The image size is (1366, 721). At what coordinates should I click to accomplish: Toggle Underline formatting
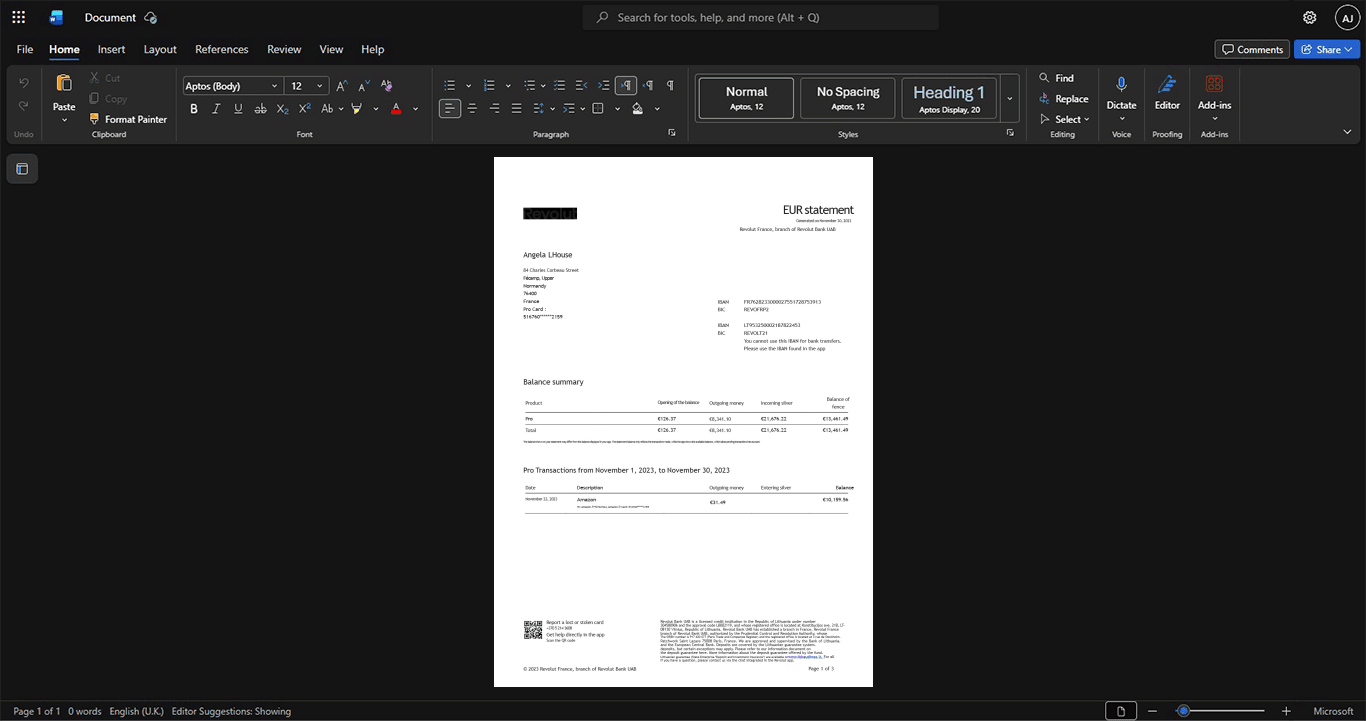click(x=238, y=108)
